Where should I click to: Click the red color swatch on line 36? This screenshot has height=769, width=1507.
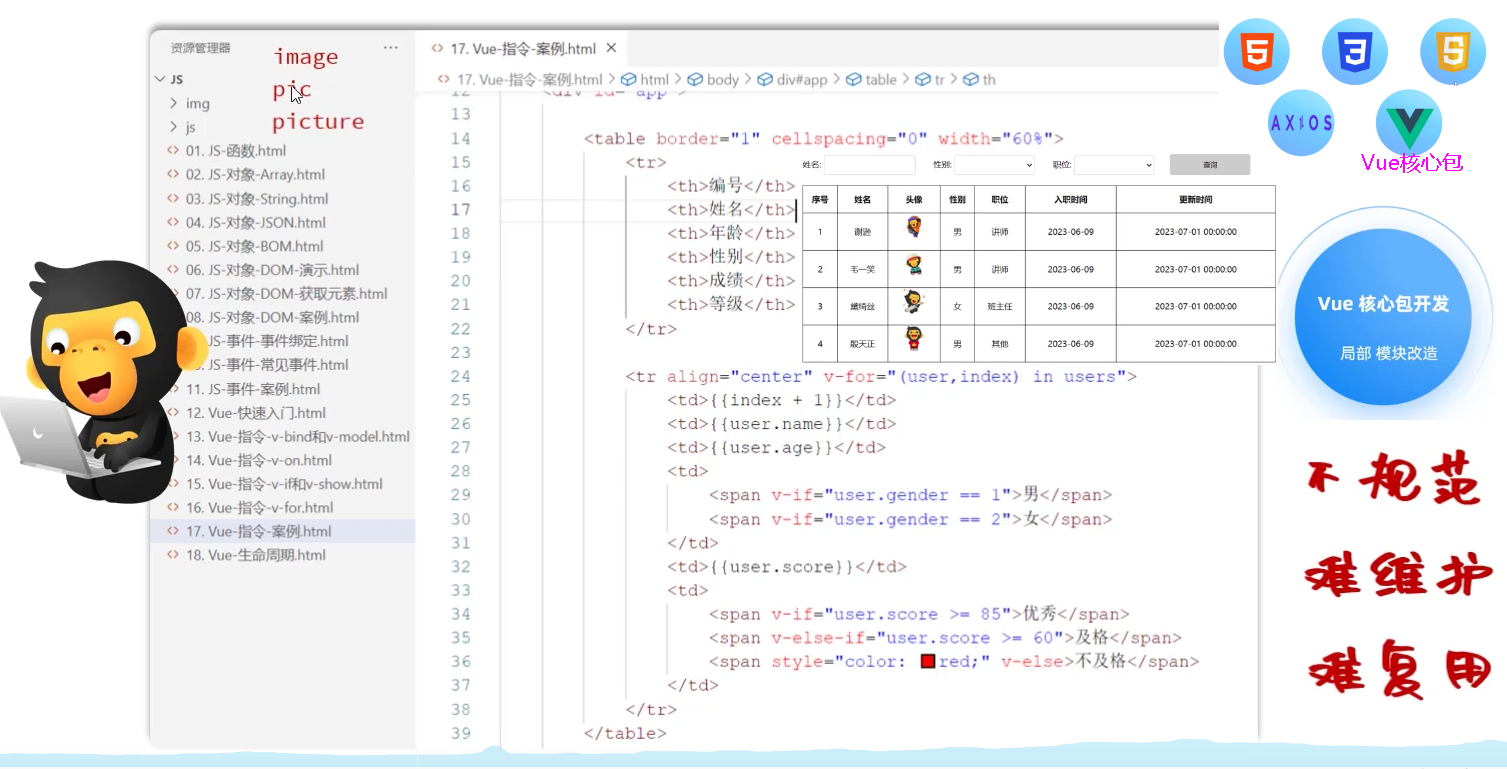coord(927,662)
